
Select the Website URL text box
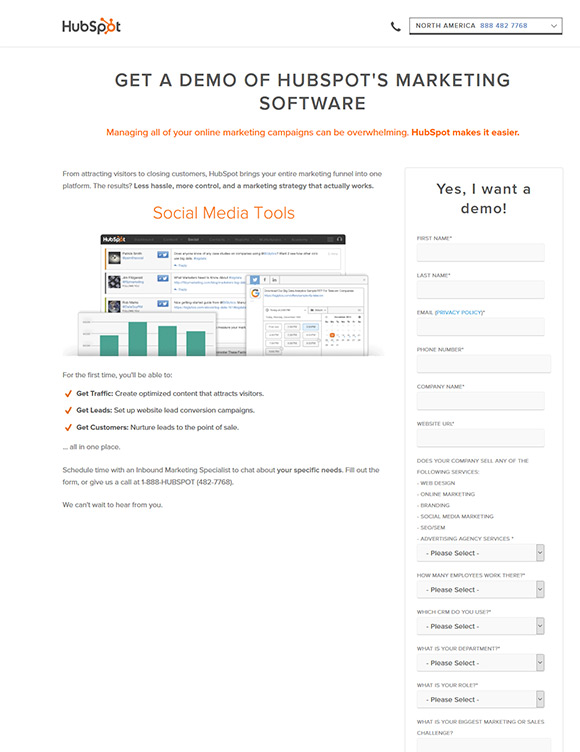(x=480, y=438)
